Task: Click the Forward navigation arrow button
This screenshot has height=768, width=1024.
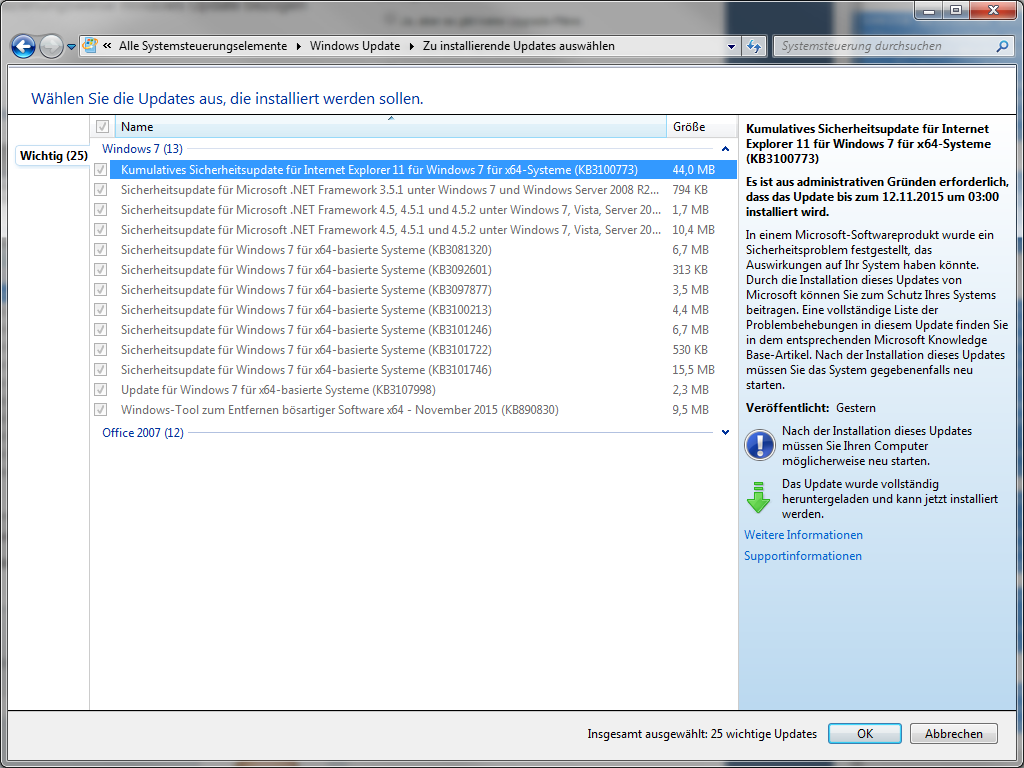Action: (51, 46)
